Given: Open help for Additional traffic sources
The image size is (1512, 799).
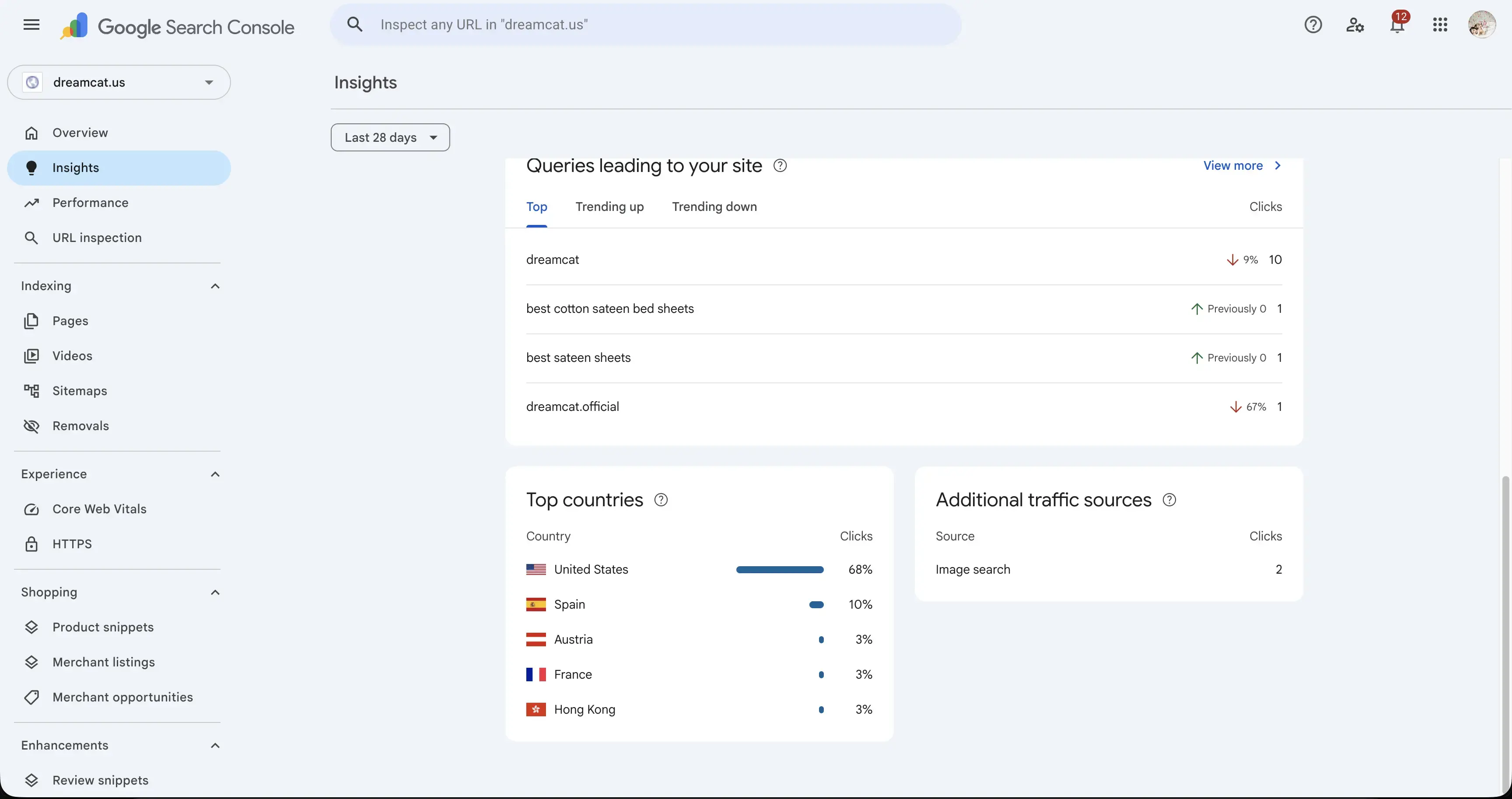Looking at the screenshot, I should tap(1169, 500).
